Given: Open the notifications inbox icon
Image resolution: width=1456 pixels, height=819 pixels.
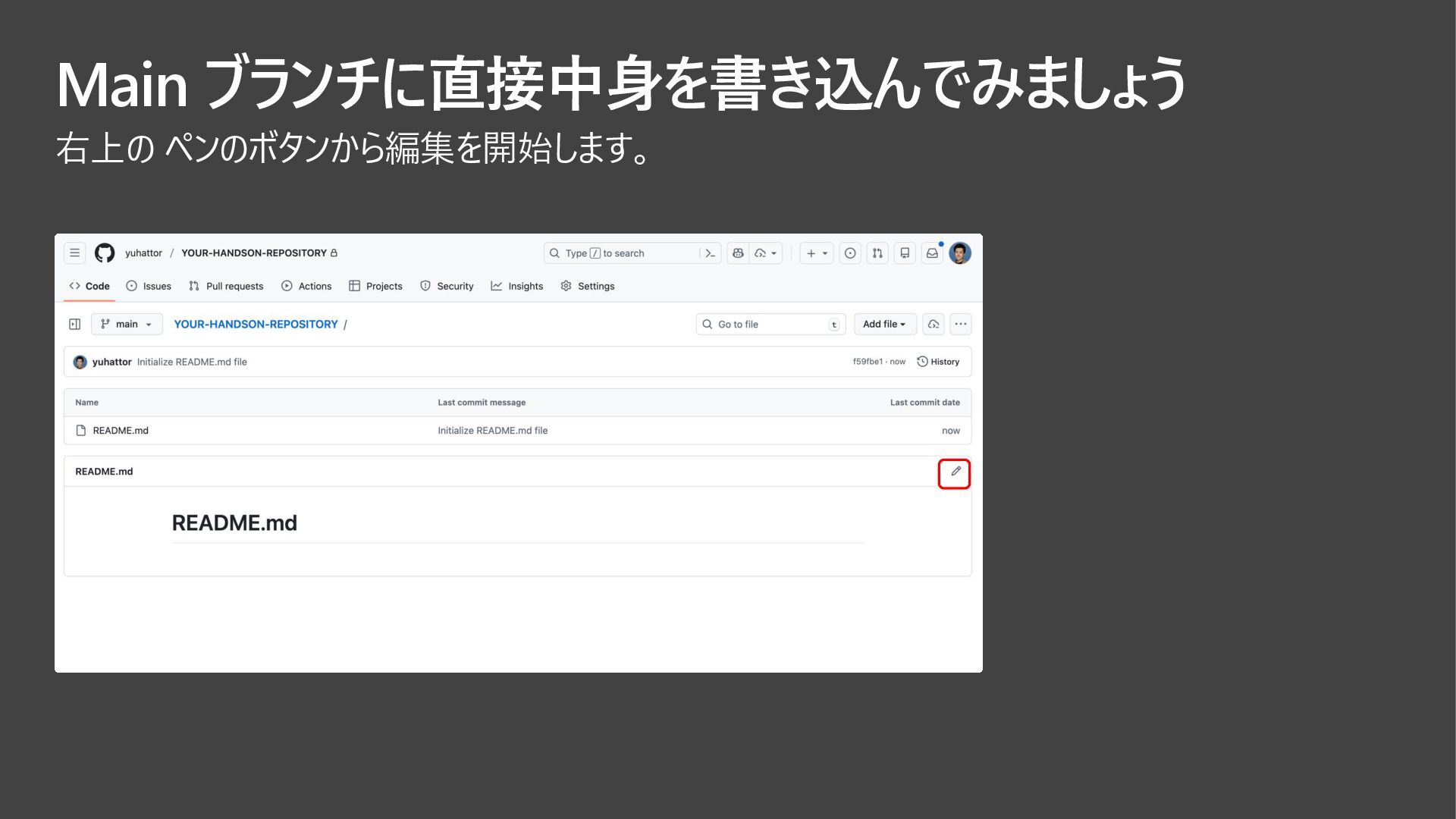Looking at the screenshot, I should 932,253.
